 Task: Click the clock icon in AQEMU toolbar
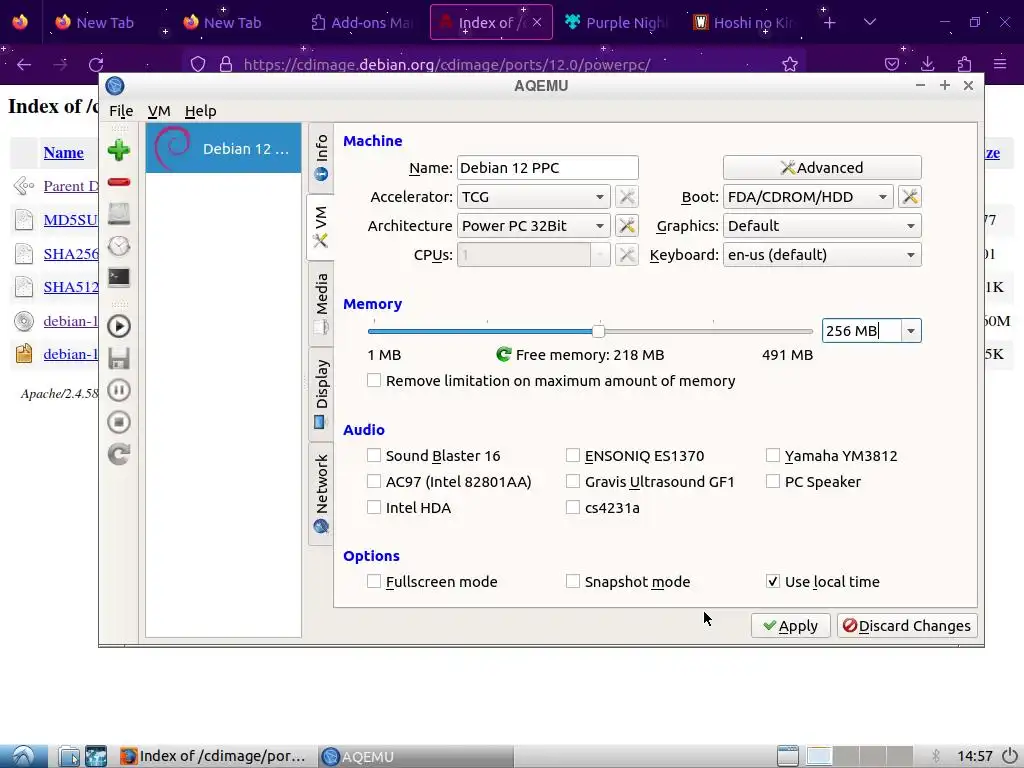[119, 246]
